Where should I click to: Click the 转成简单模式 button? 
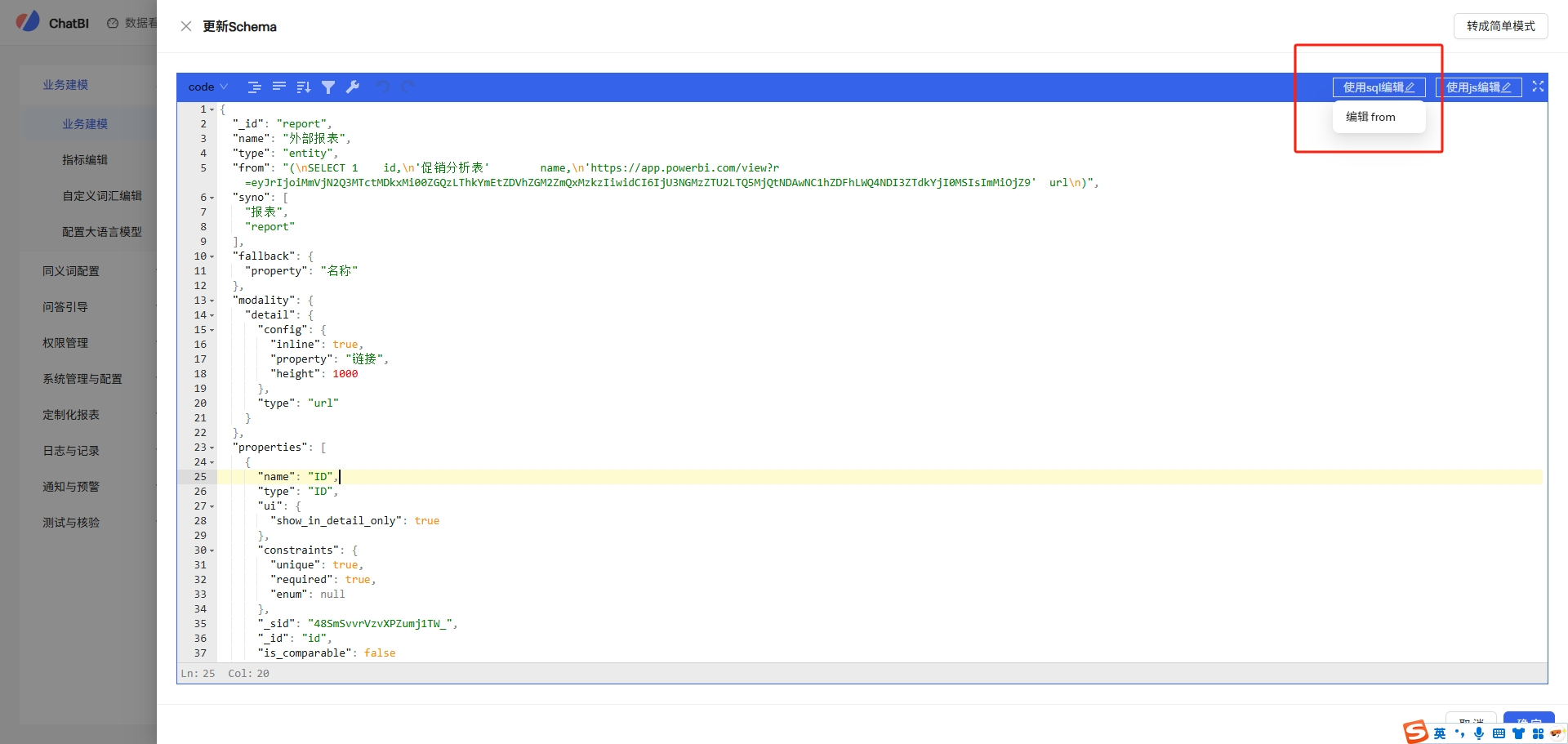(1500, 26)
